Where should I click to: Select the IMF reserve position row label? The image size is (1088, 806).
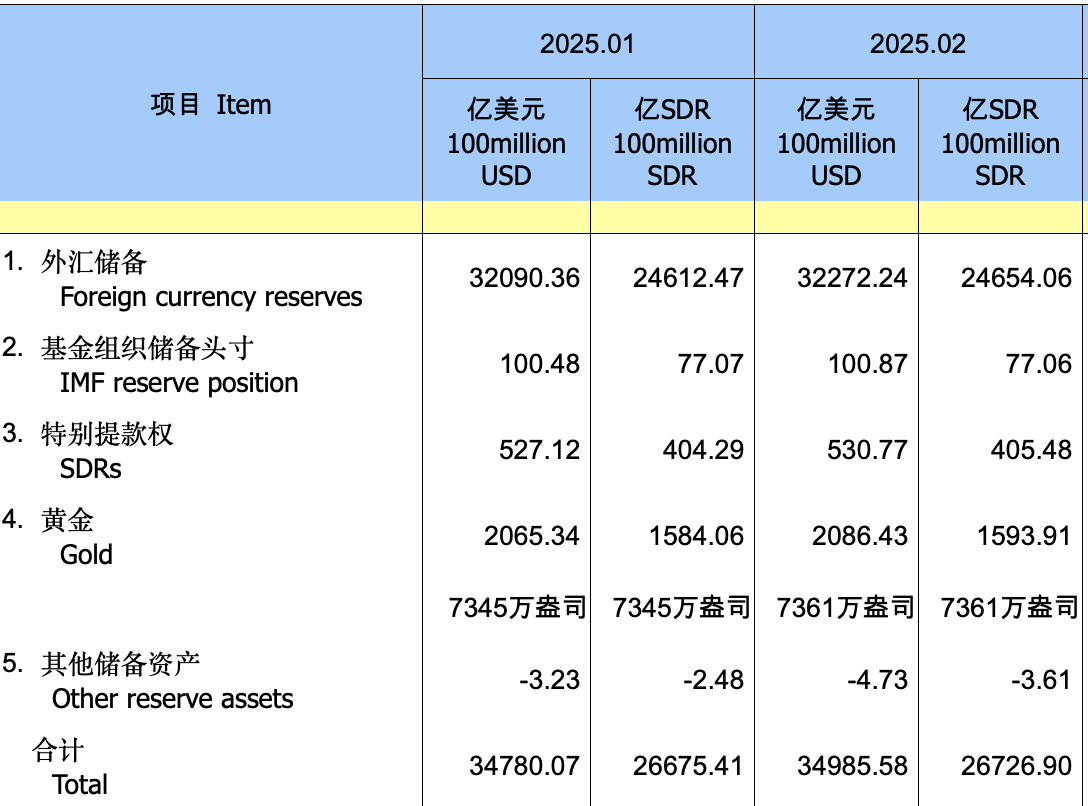178,383
